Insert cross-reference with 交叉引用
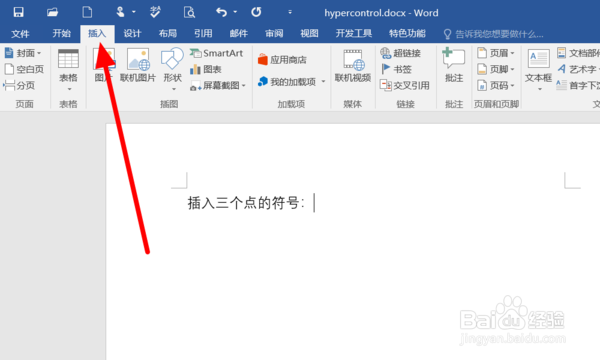Screen dimensions: 600x360 pyautogui.click(x=405, y=85)
